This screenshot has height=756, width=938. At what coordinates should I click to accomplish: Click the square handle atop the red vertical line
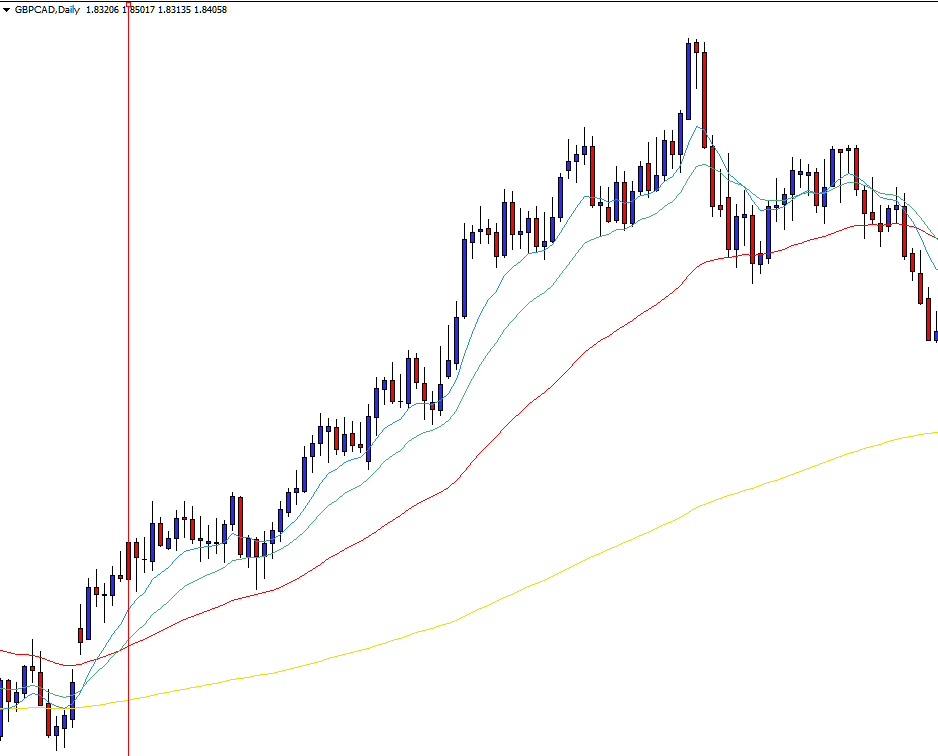(x=128, y=4)
